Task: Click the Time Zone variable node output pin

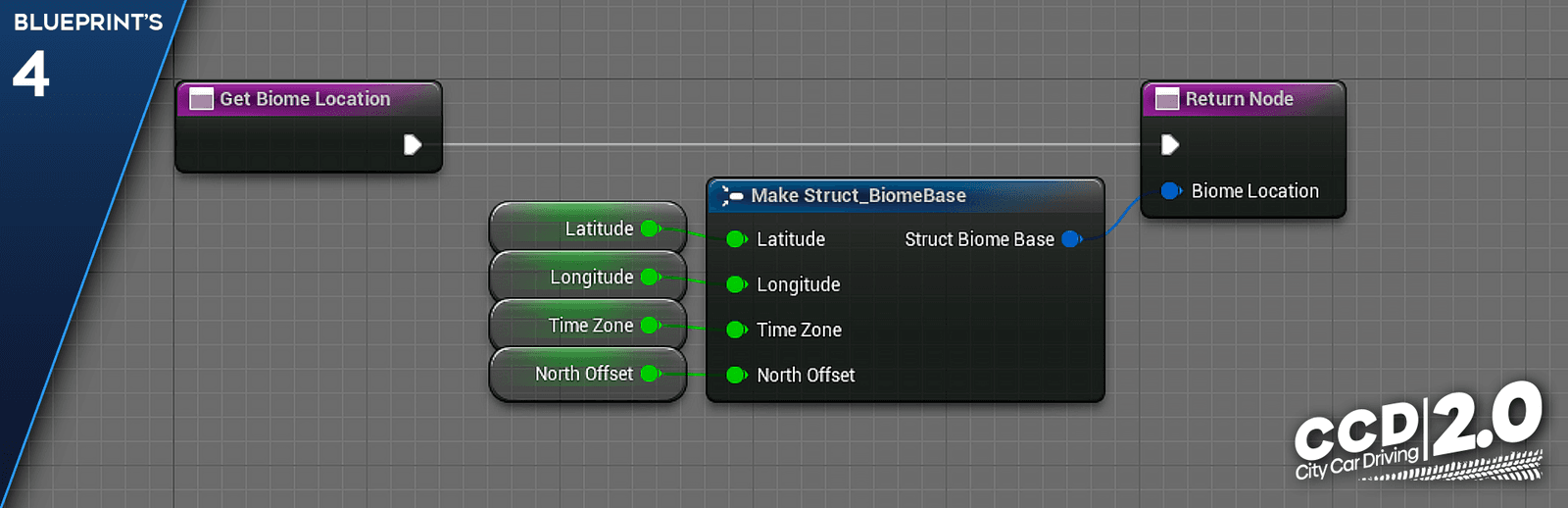Action: click(x=651, y=325)
